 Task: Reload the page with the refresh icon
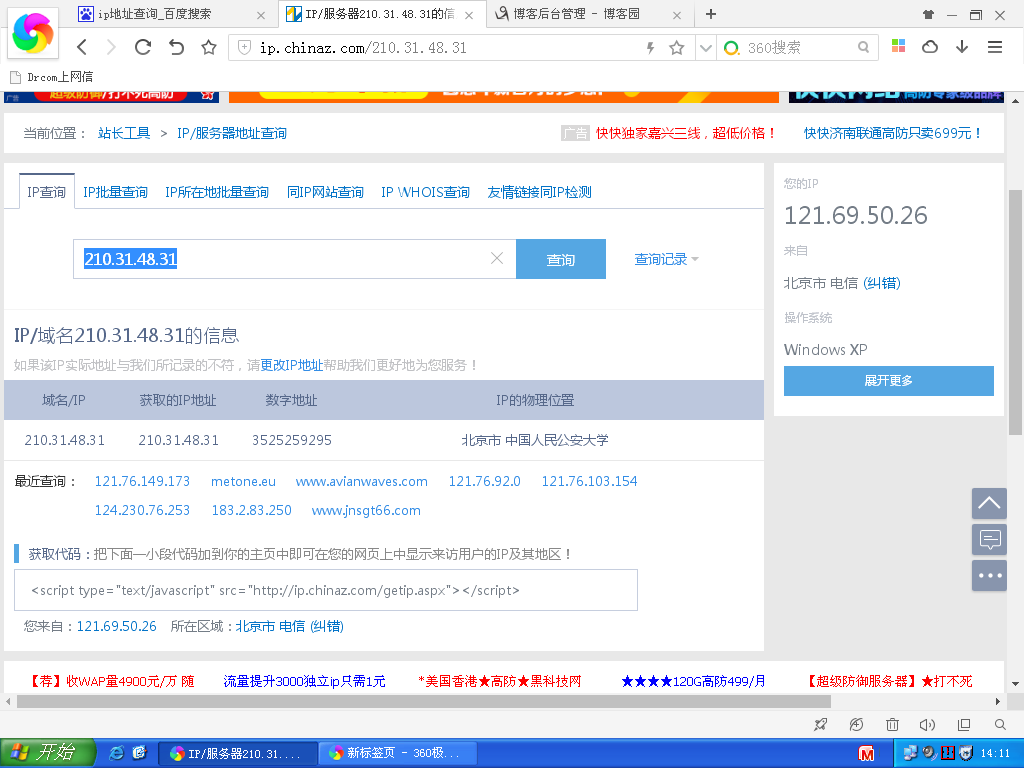[143, 47]
